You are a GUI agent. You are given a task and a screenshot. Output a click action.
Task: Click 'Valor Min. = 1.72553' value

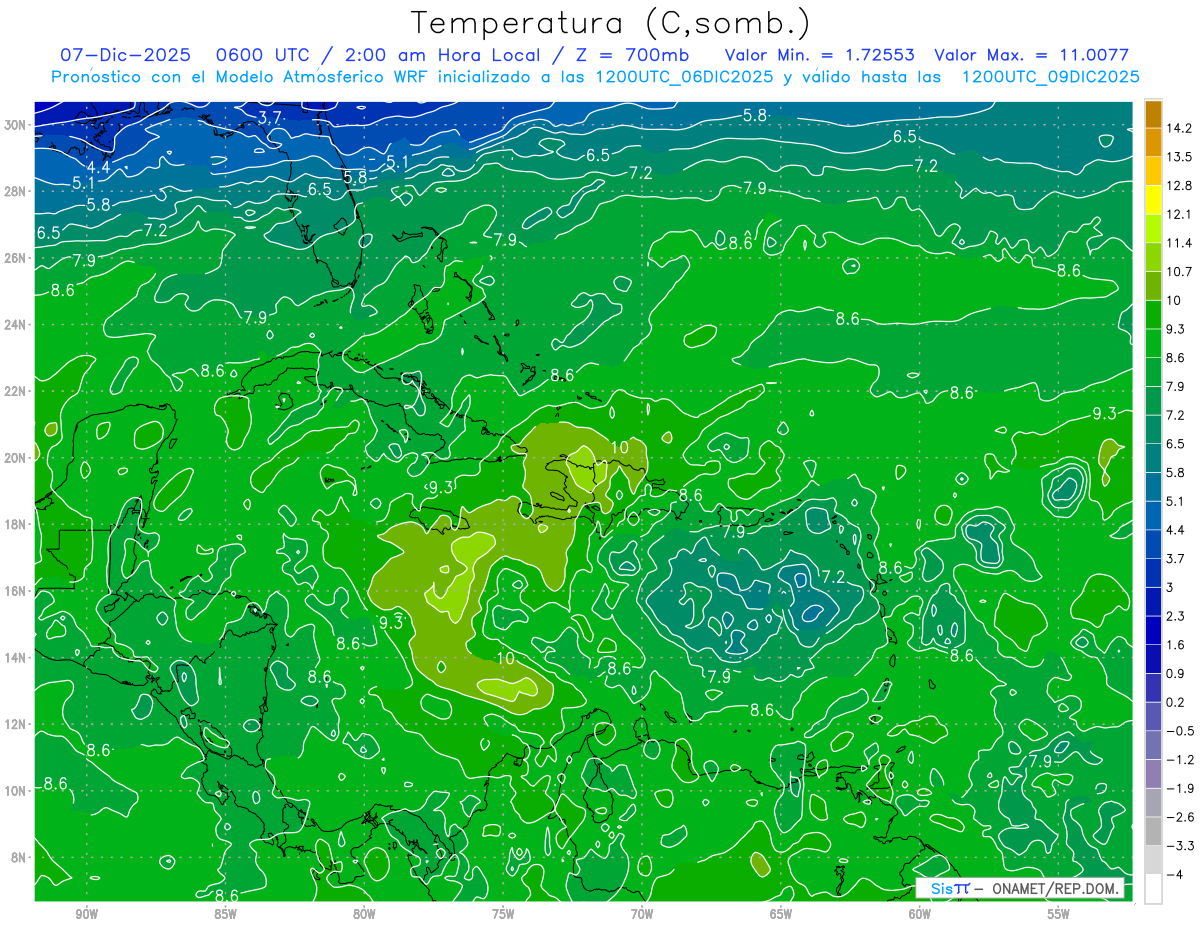[x=820, y=55]
